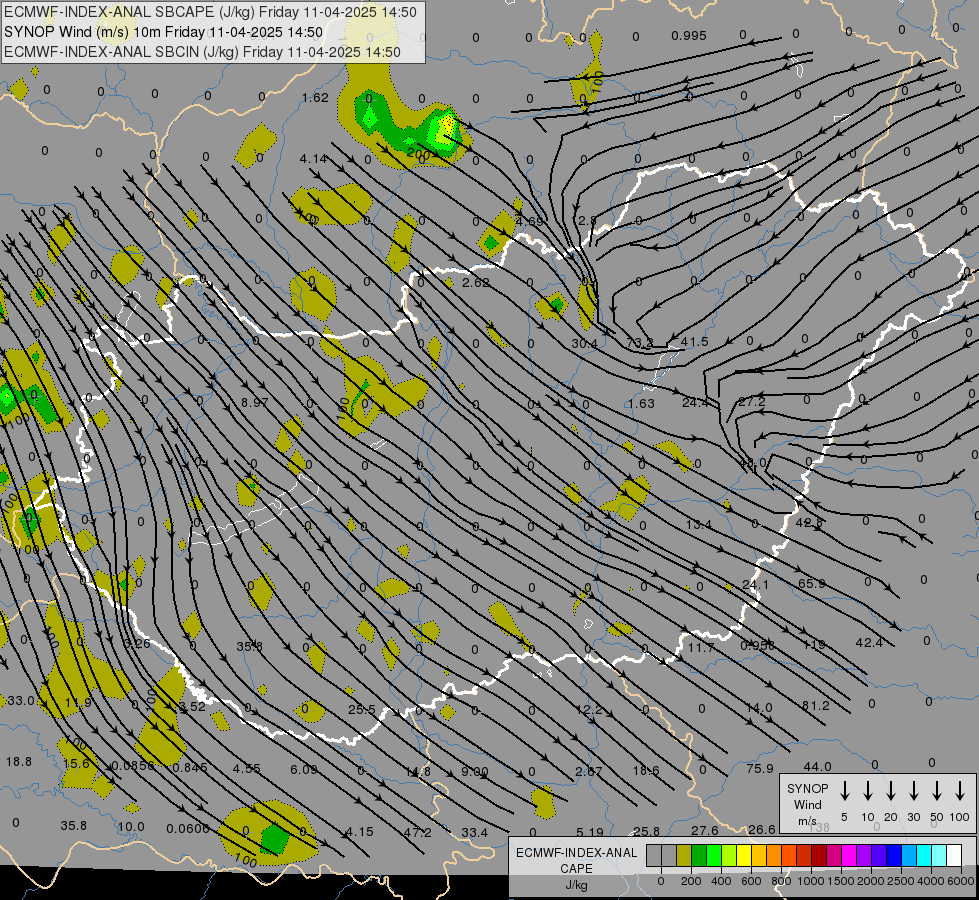The width and height of the screenshot is (979, 900).
Task: Click the SYNOP Wind 10m title line
Action: pos(164,32)
